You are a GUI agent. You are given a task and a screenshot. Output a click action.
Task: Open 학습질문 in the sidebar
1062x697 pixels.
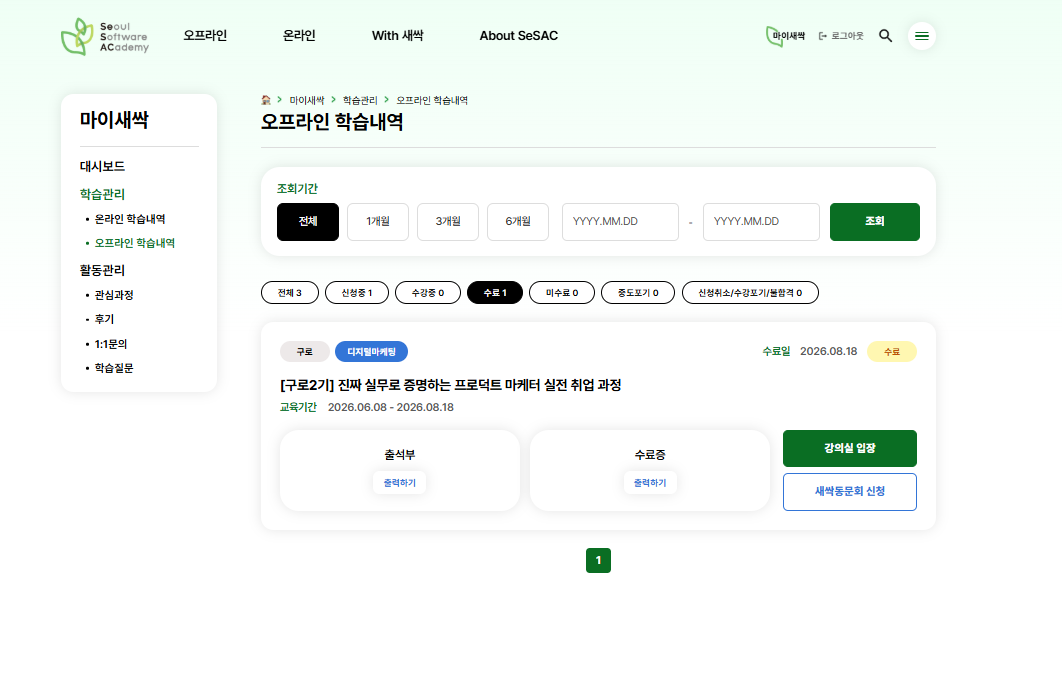[114, 368]
